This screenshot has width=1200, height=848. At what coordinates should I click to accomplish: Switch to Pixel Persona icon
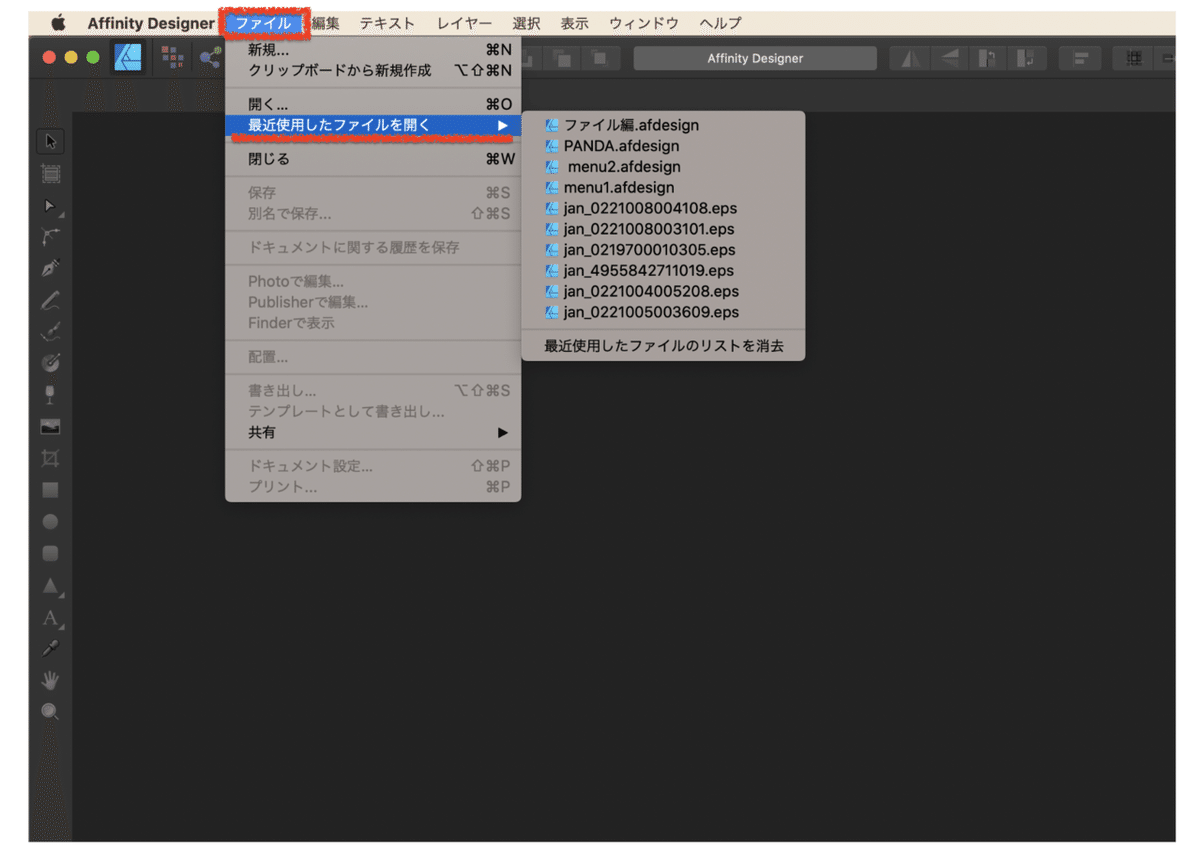[x=172, y=58]
